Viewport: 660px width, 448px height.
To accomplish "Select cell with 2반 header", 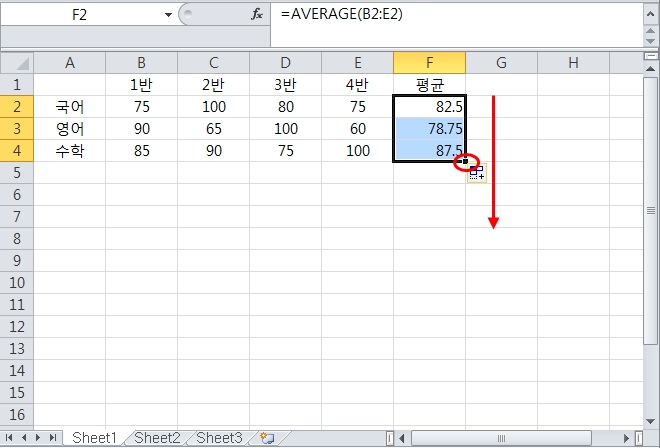I will pos(214,85).
